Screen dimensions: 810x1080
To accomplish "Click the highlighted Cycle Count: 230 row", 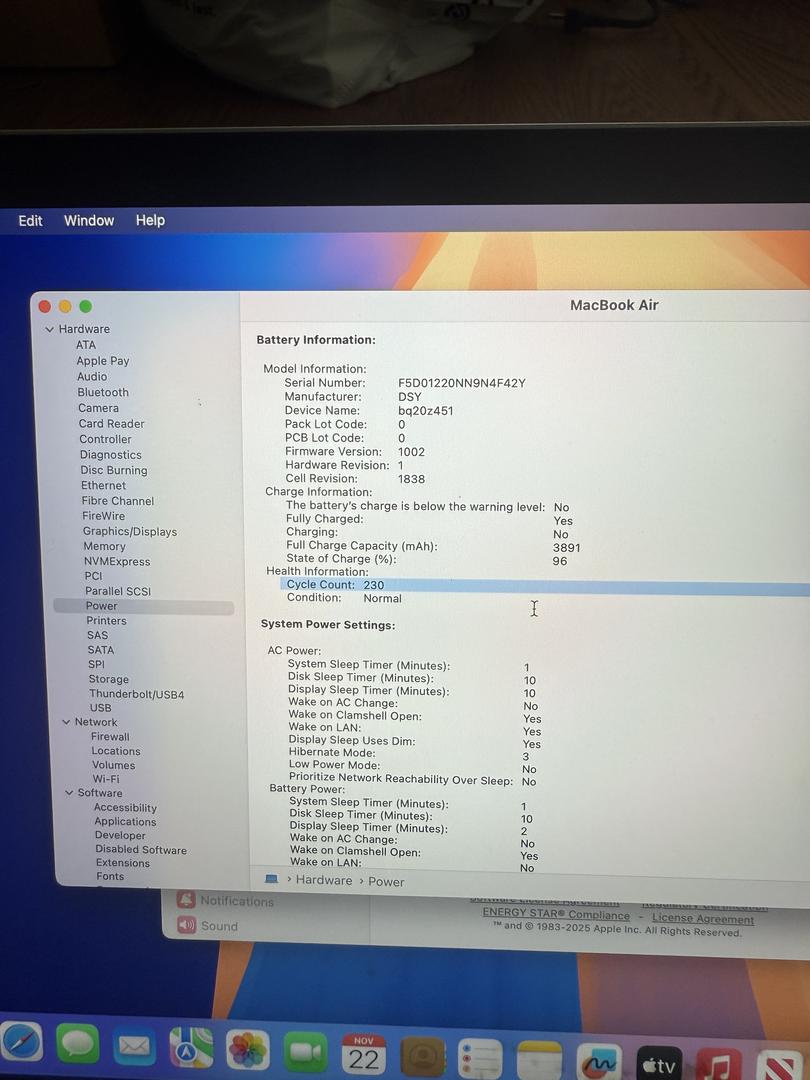I will tap(545, 585).
